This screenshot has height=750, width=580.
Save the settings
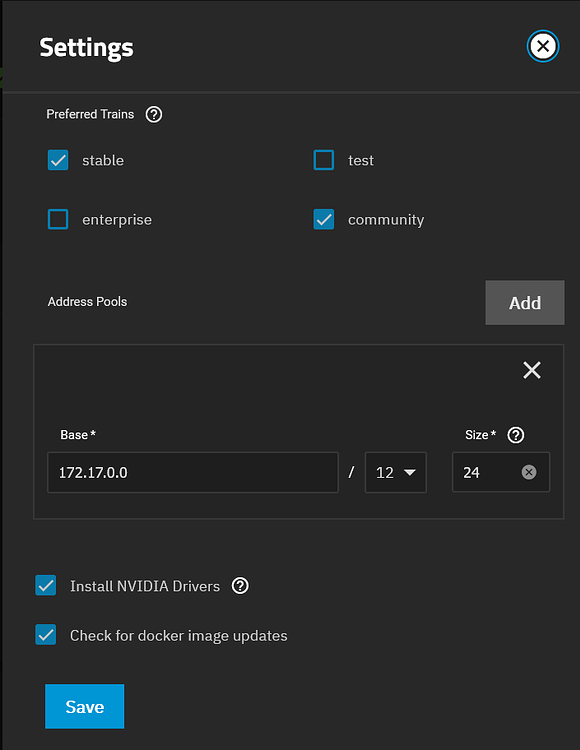[x=85, y=706]
